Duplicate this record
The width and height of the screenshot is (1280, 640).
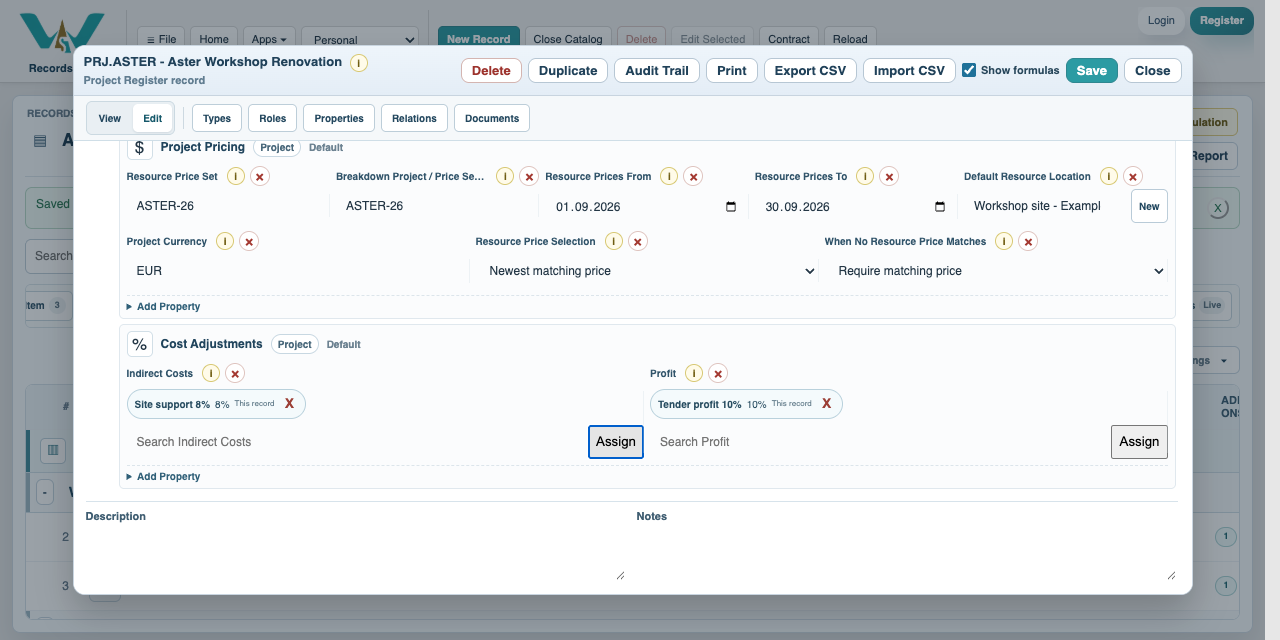568,71
